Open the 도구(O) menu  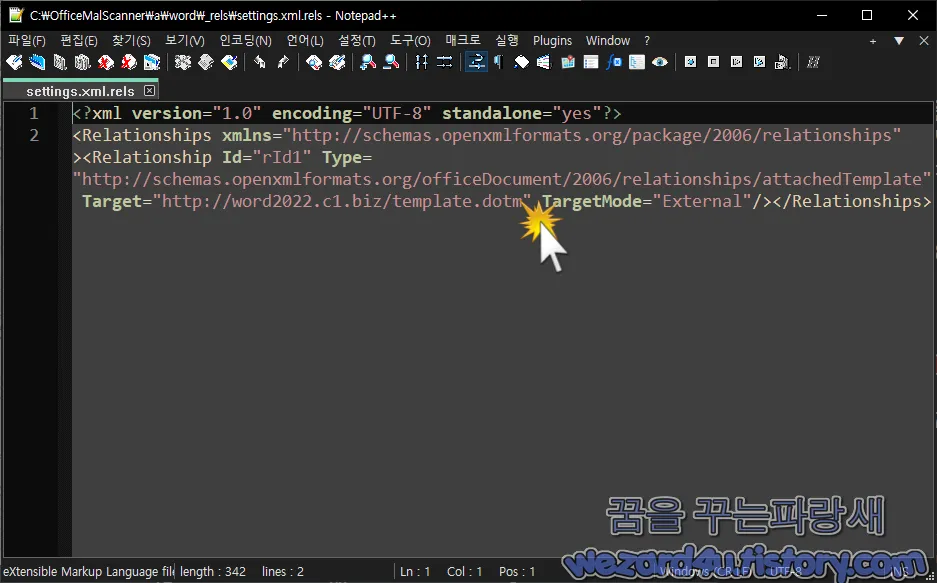coord(411,41)
